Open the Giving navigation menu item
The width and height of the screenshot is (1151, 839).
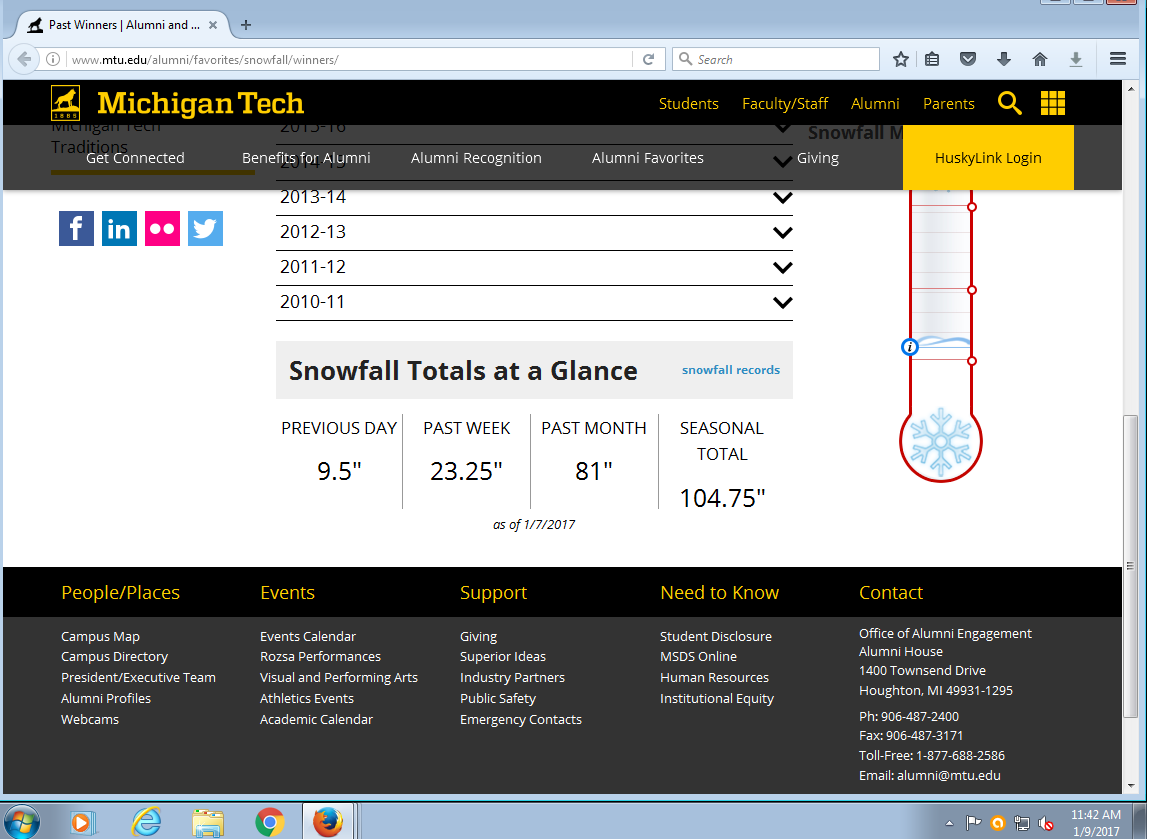(x=817, y=158)
